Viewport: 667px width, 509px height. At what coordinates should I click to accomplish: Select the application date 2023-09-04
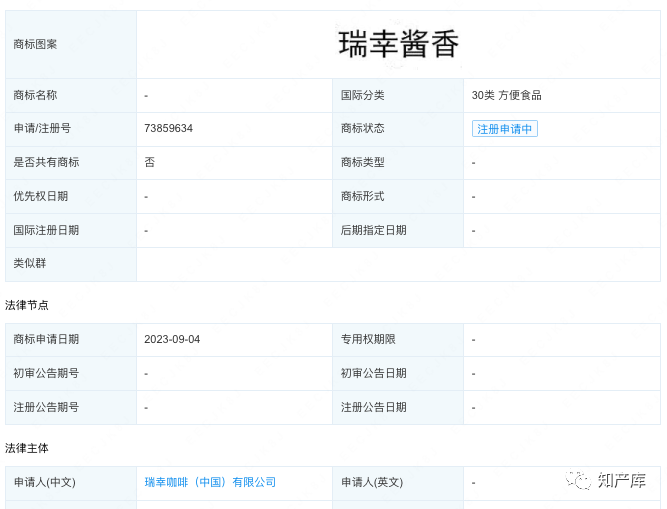[x=172, y=339]
